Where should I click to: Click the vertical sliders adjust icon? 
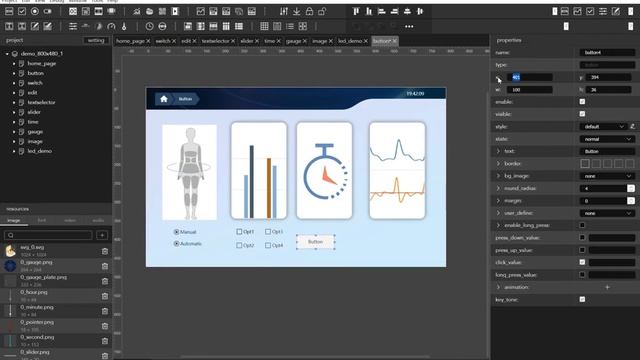pos(284,11)
